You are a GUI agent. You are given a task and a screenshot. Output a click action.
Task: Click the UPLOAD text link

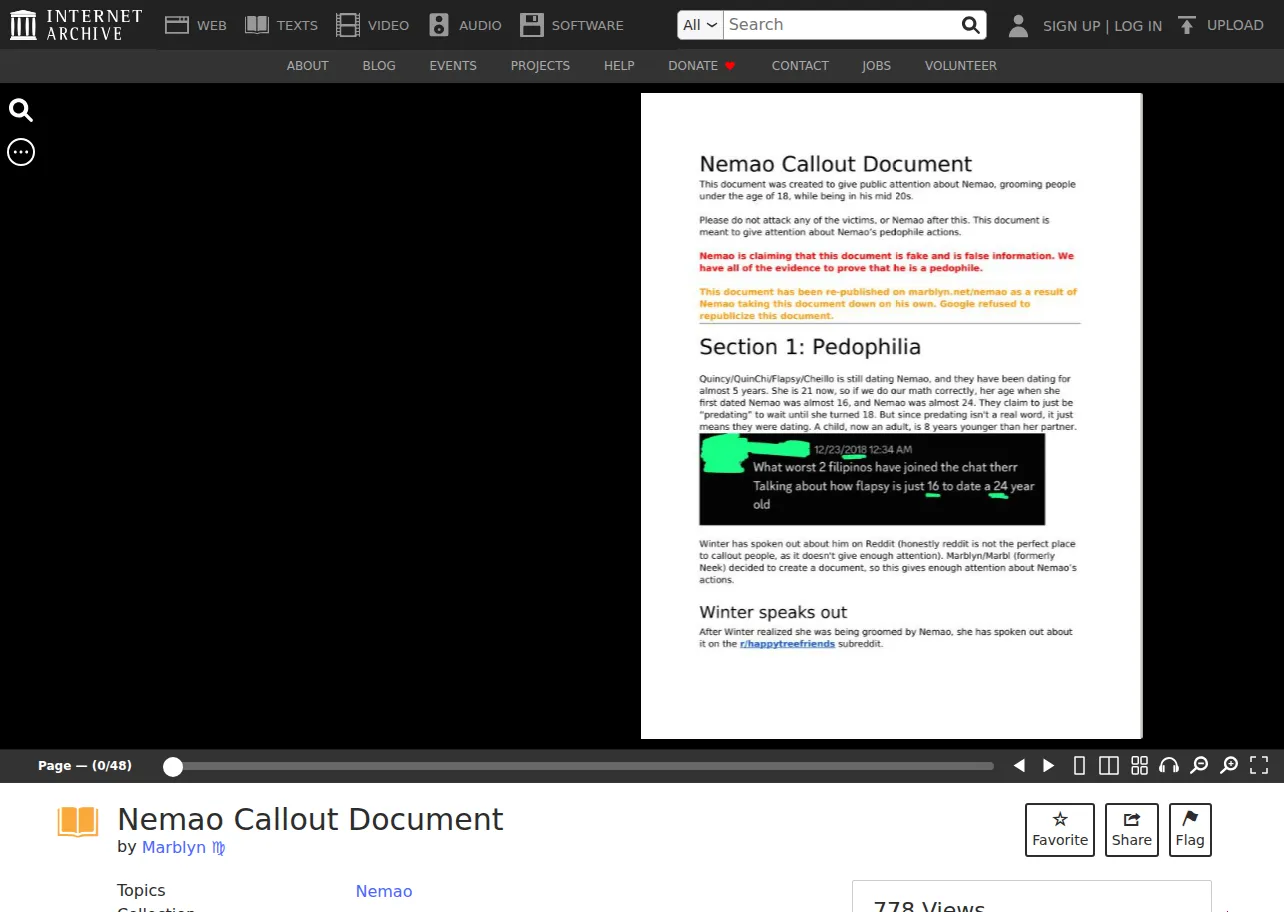point(1235,25)
